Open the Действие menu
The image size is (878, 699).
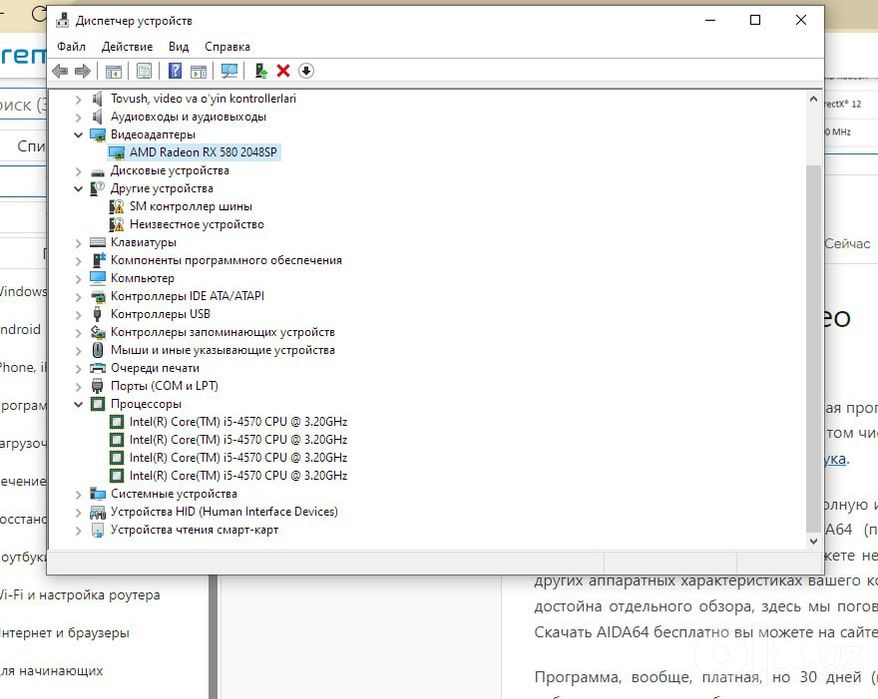[127, 46]
